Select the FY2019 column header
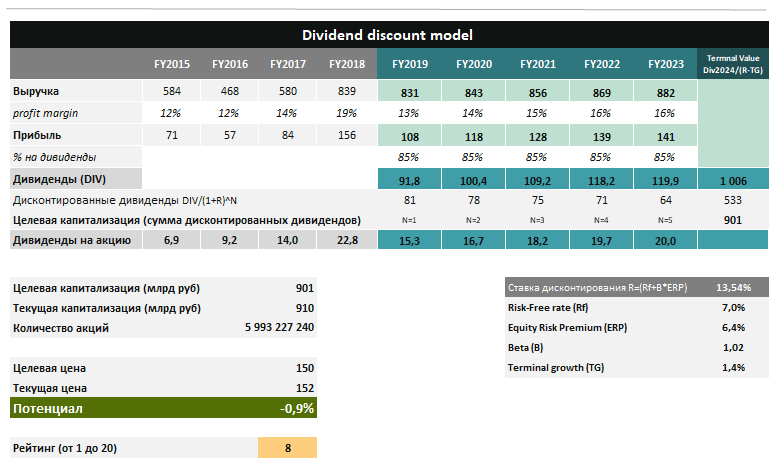 pyautogui.click(x=409, y=64)
